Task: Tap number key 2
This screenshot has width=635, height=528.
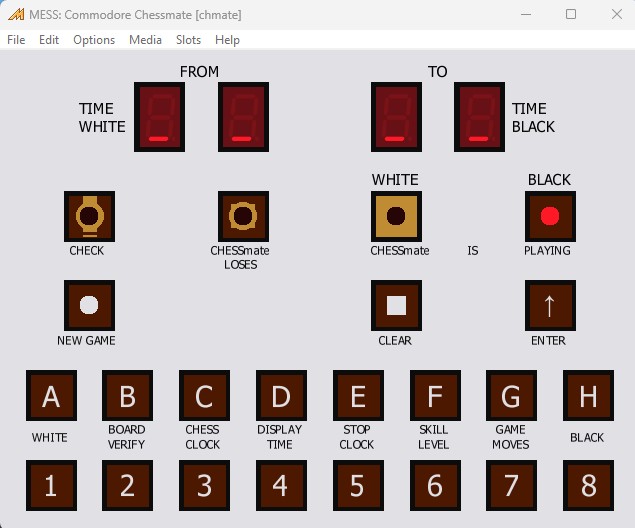Action: tap(128, 485)
